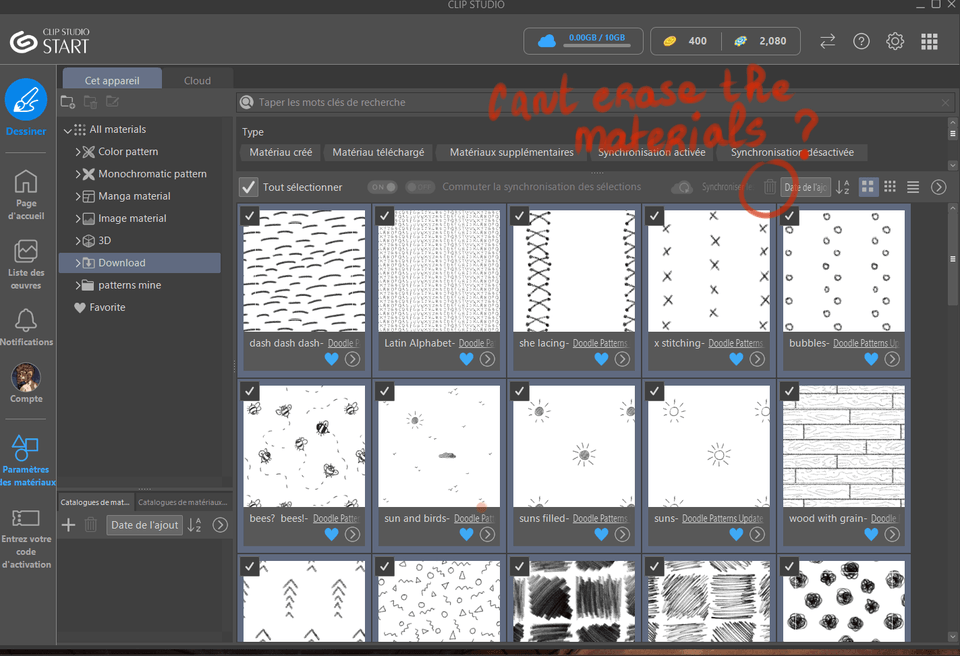Toggle the ON synchronization switch
The height and width of the screenshot is (656, 960).
pos(383,187)
